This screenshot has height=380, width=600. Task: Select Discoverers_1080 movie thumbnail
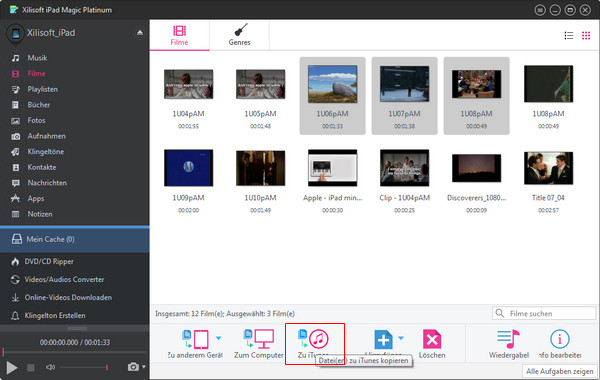click(476, 168)
